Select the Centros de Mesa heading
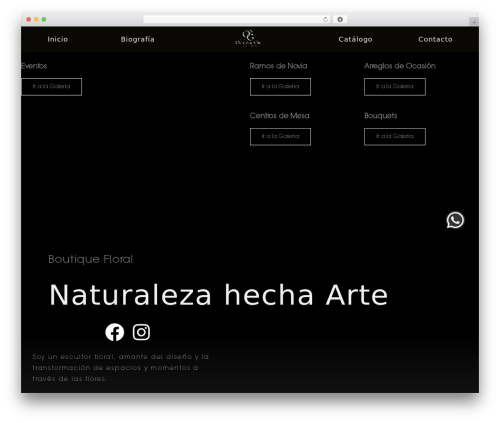The width and height of the screenshot is (500, 423). pos(279,116)
